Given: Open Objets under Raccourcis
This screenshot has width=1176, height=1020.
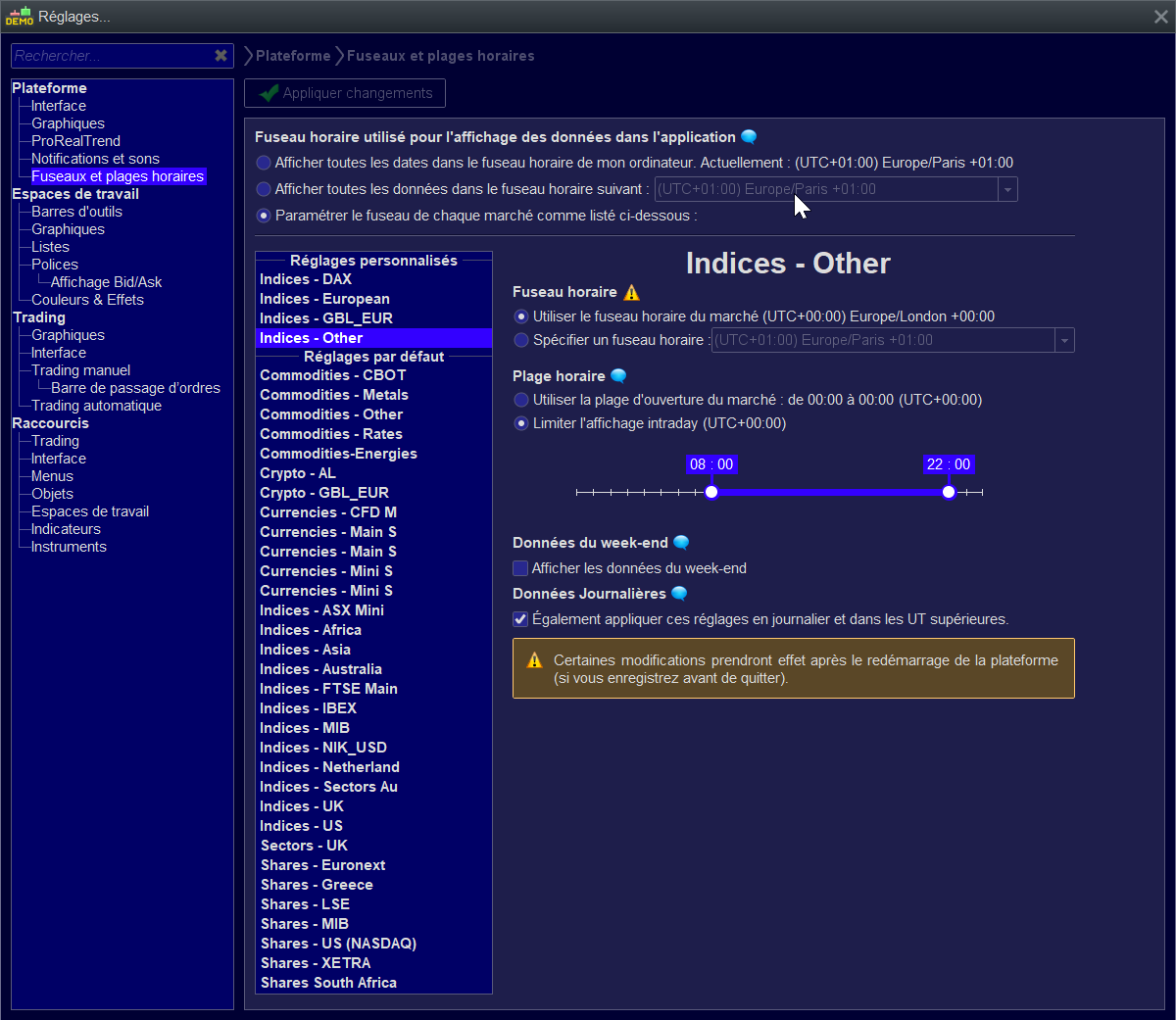Looking at the screenshot, I should coord(52,494).
